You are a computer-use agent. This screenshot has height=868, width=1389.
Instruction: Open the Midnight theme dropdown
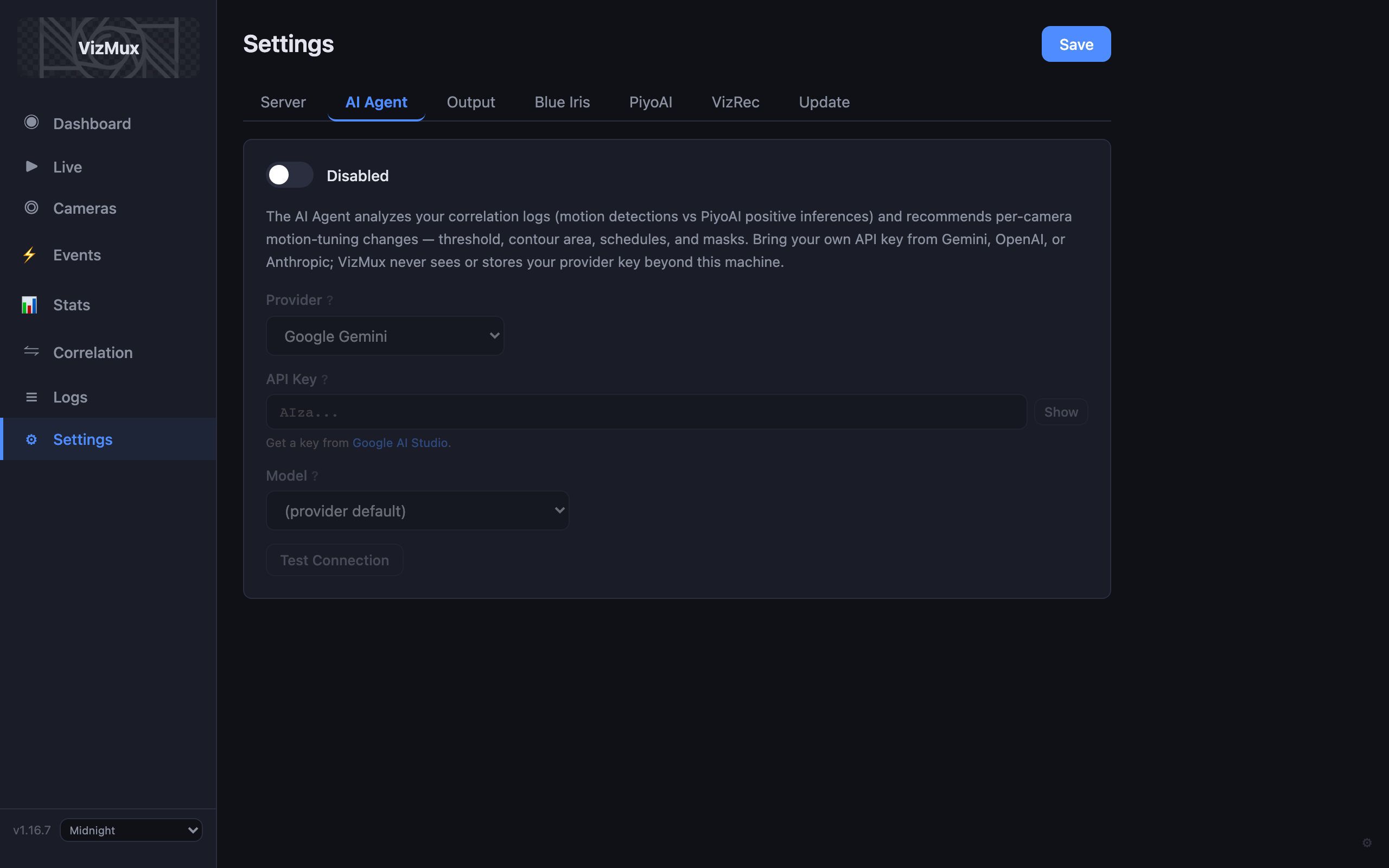tap(131, 830)
